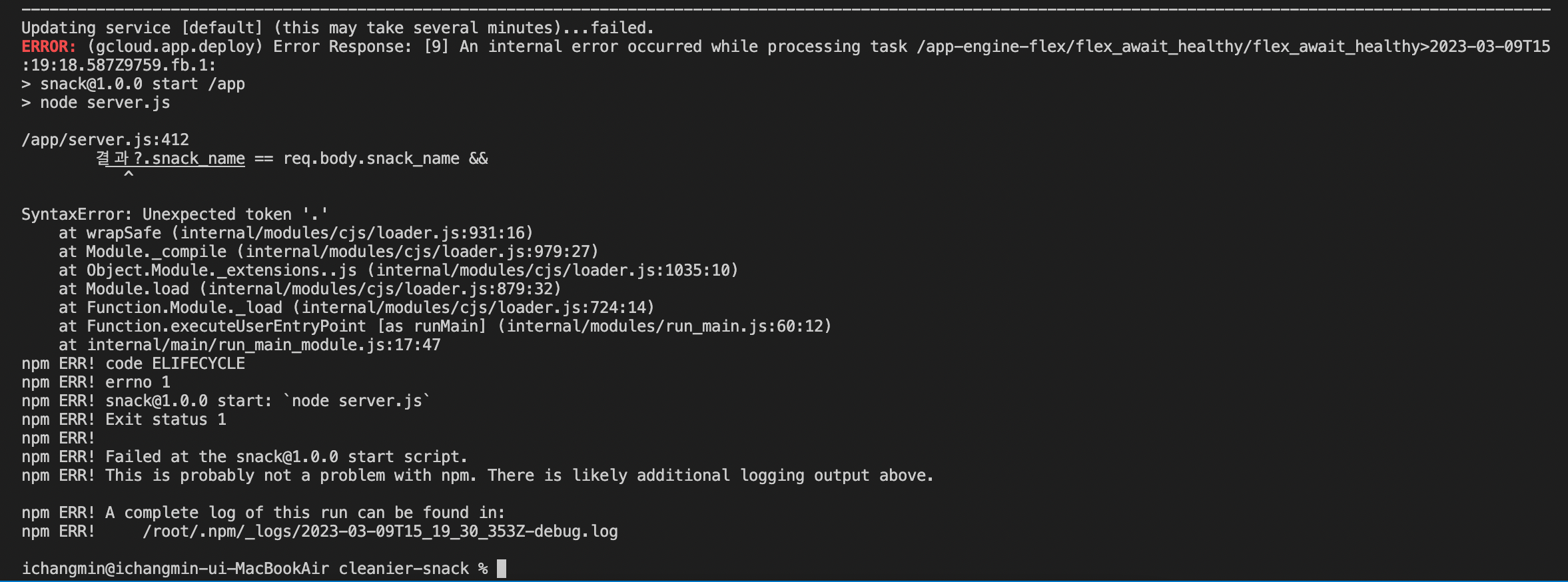Screen dimensions: 1568x582
Task: Click the red ERROR: label
Action: pos(49,47)
